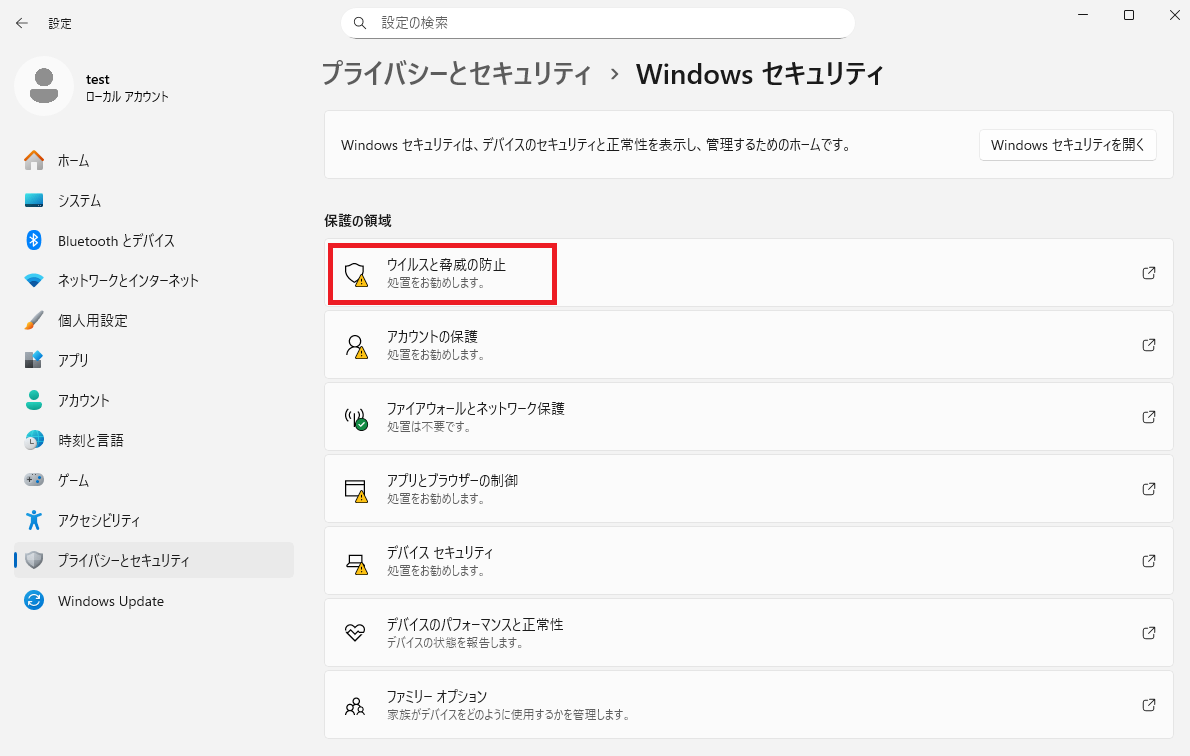Go to ゲーム settings
Screen dimensions: 1190x756
tap(154, 480)
